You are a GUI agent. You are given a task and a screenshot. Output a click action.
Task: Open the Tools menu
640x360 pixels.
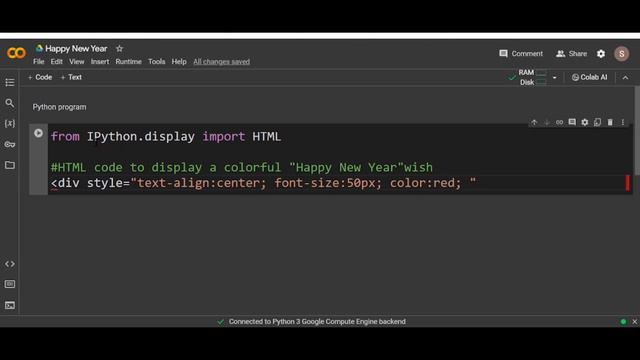[156, 62]
